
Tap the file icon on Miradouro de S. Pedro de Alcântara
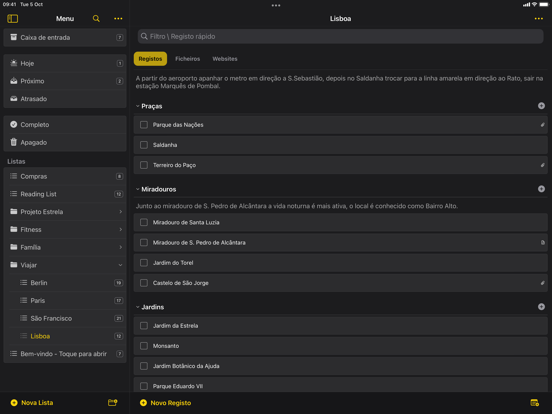[x=542, y=242]
